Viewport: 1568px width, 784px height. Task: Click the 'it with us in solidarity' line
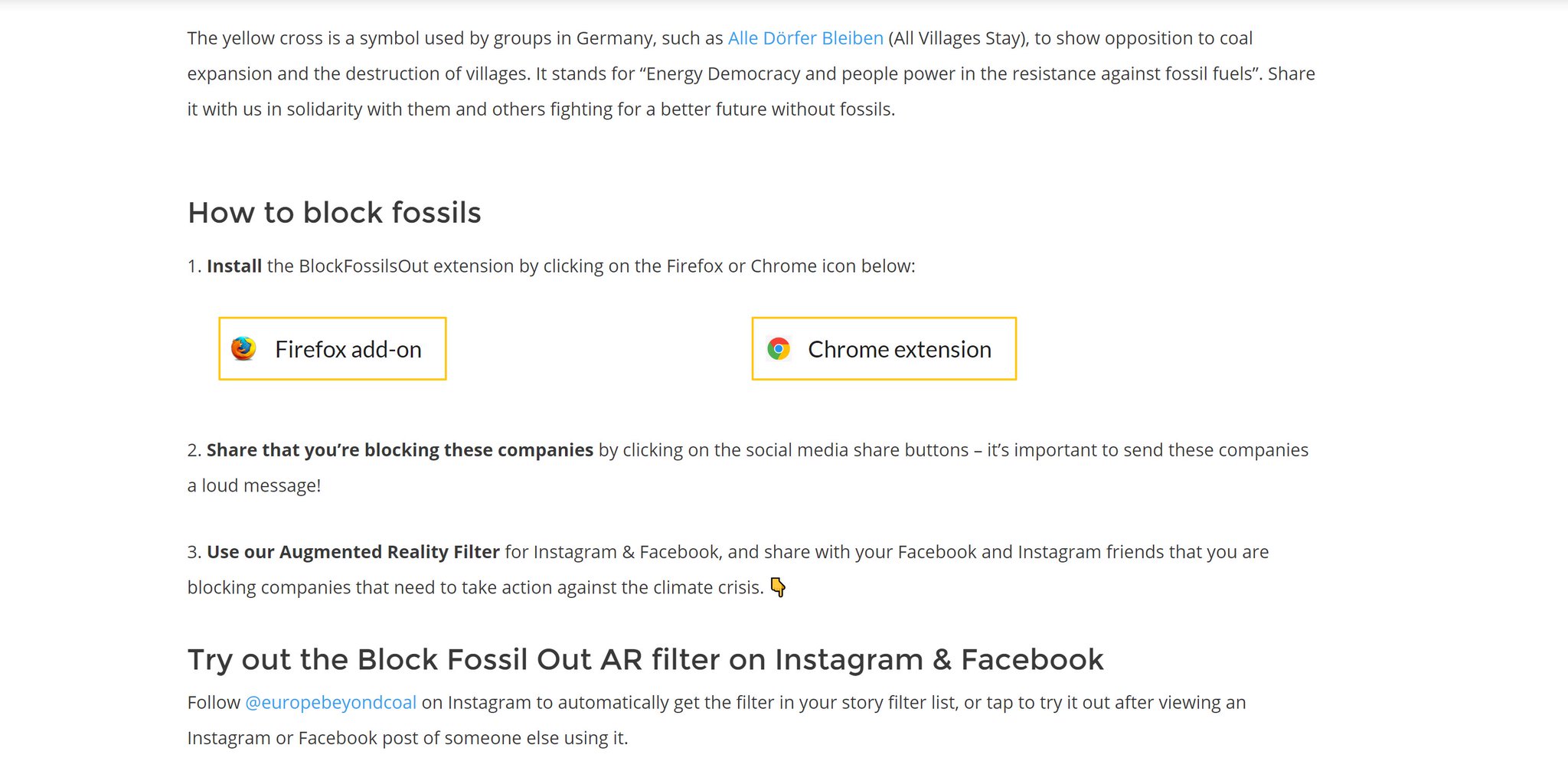pos(541,109)
